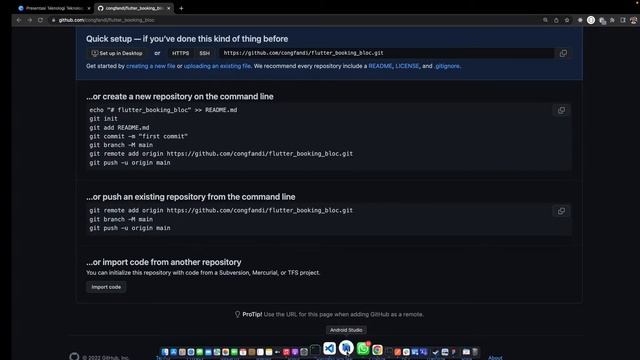The height and width of the screenshot is (360, 640).
Task: Reload the GitHub page
Action: (x=40, y=20)
